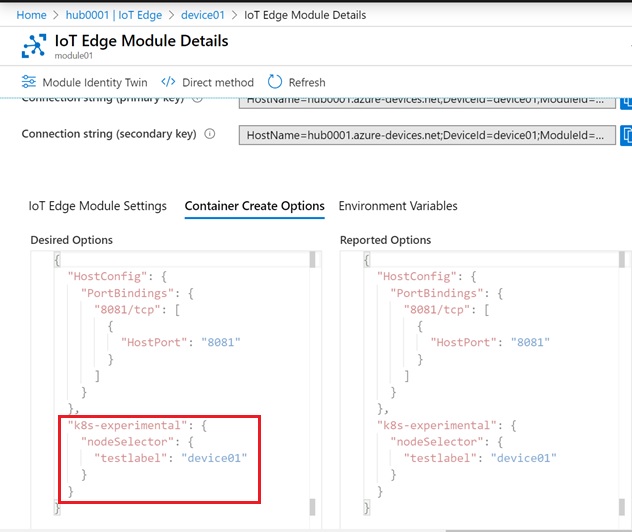Viewport: 632px width, 532px height.
Task: Click the IoT Edge Module Details page title
Action: click(141, 41)
